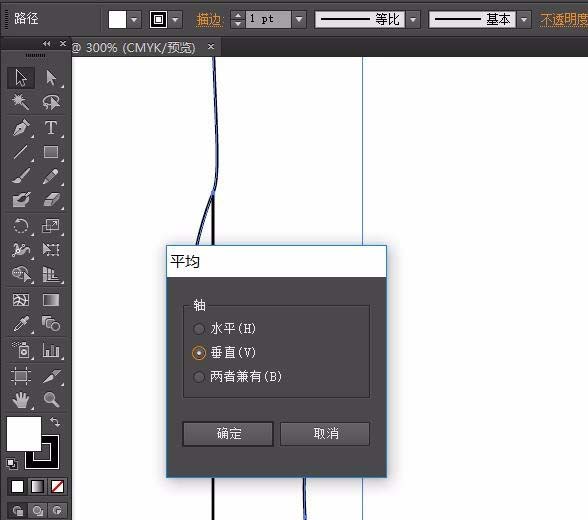588x520 pixels.
Task: Choose the Lasso tool
Action: pos(51,102)
